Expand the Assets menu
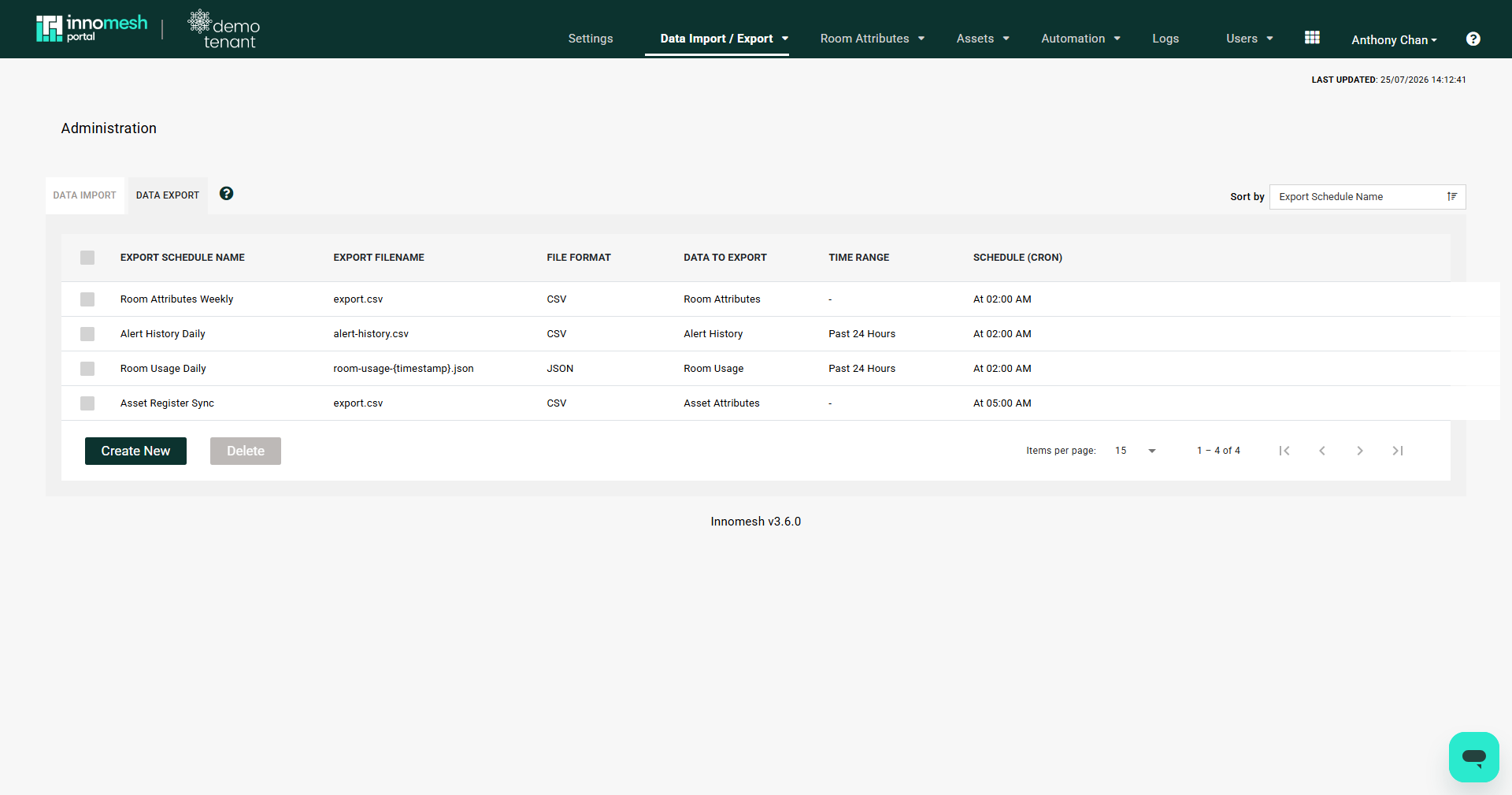The image size is (1512, 795). (x=983, y=39)
